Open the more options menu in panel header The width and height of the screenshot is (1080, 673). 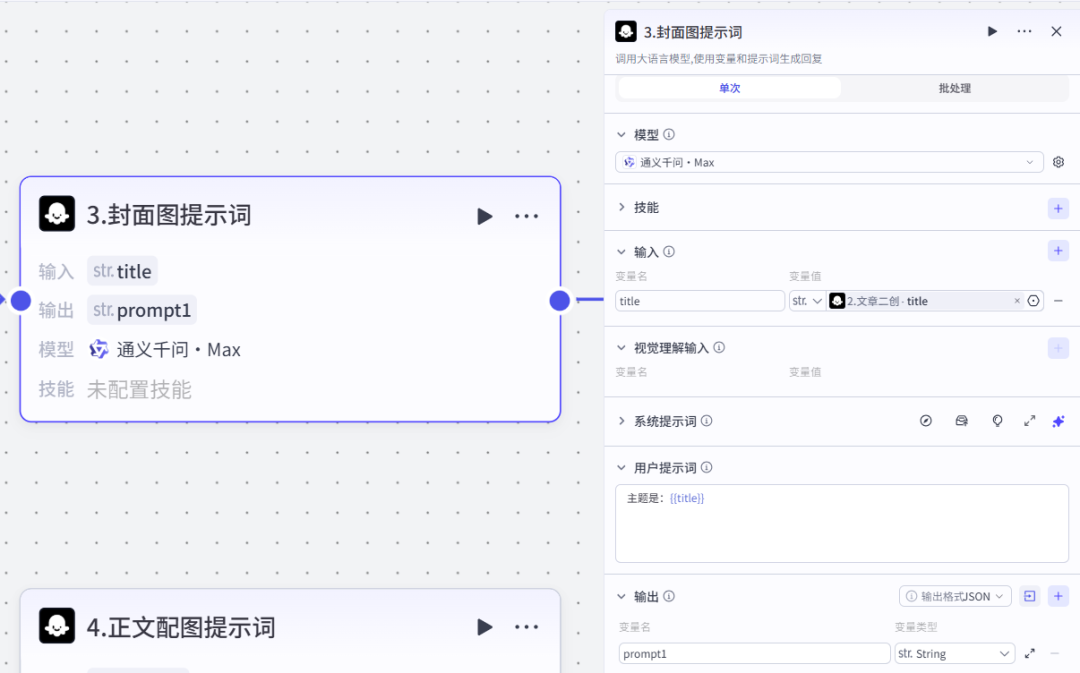(1023, 31)
